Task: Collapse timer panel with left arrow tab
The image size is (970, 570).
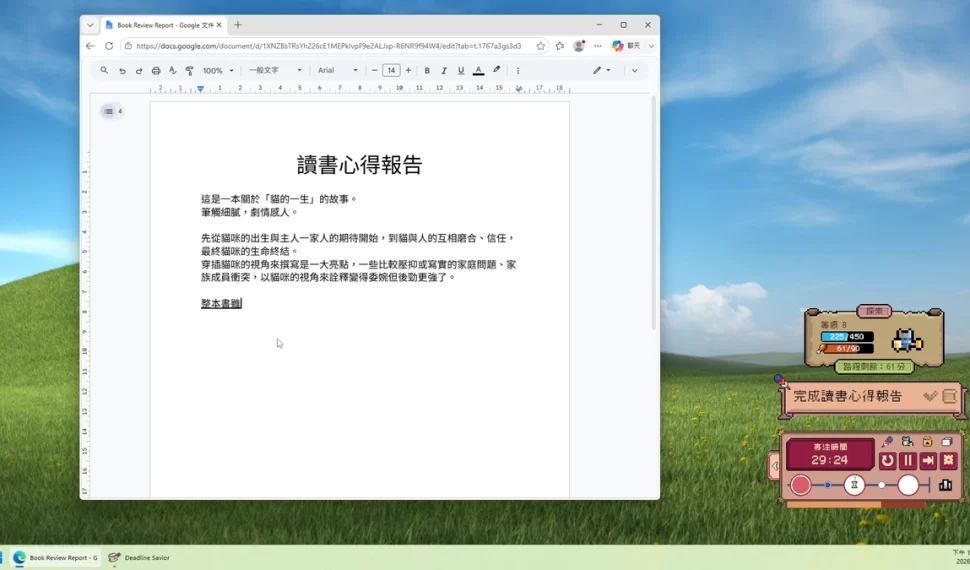Action: 775,466
